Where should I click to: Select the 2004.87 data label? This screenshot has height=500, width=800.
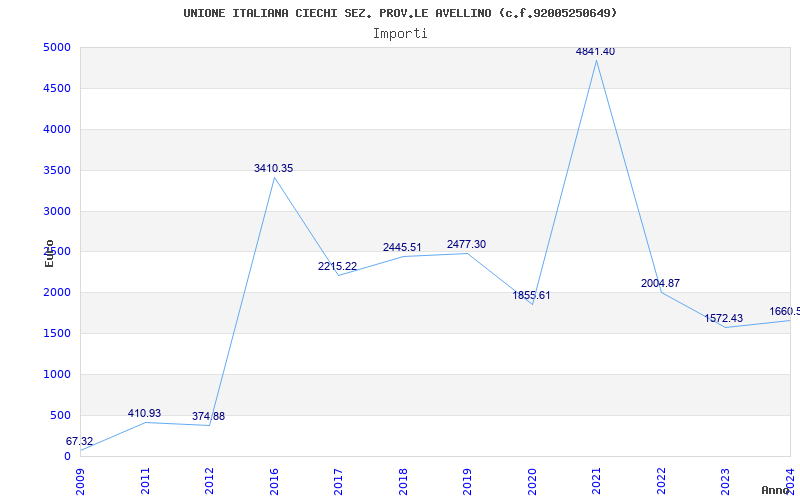[660, 283]
